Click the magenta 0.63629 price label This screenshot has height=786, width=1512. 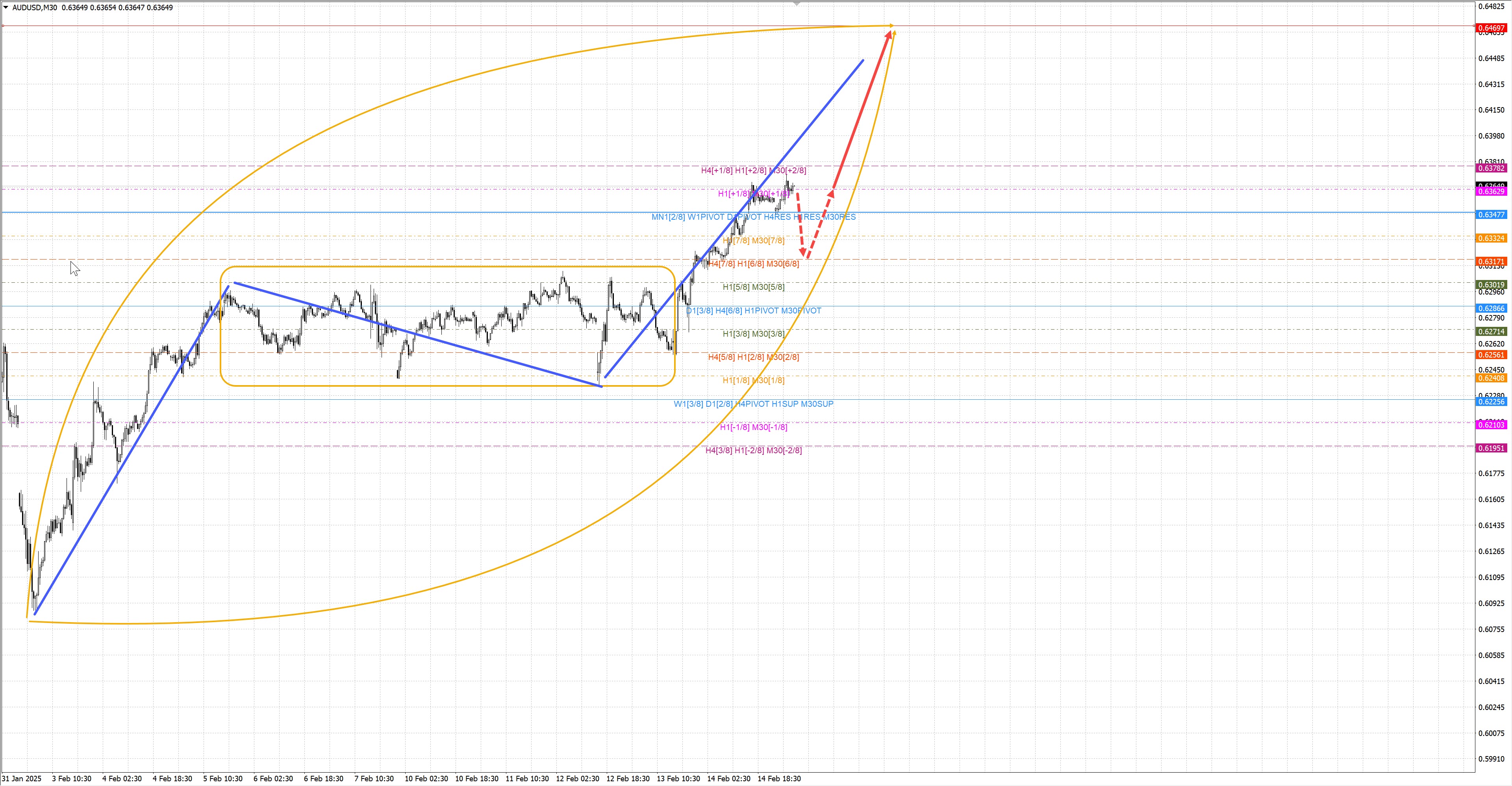(x=1491, y=192)
